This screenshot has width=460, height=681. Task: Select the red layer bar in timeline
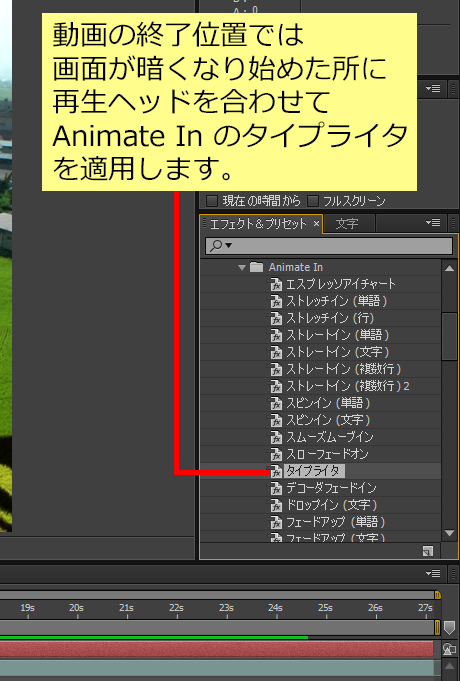[x=216, y=649]
